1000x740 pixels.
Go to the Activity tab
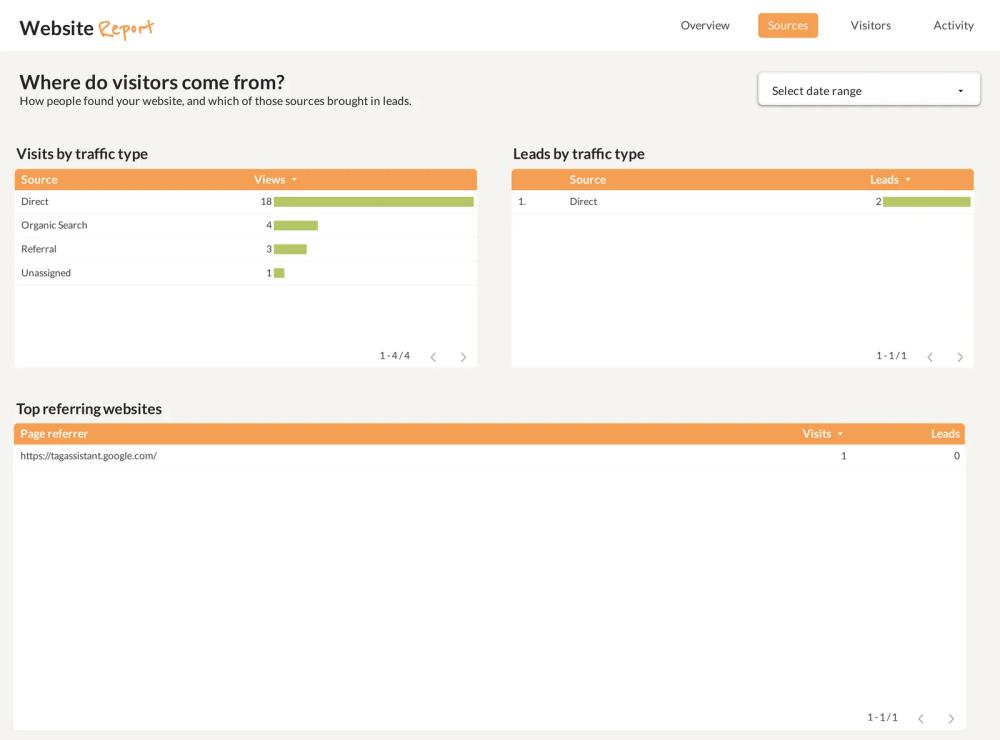point(953,26)
